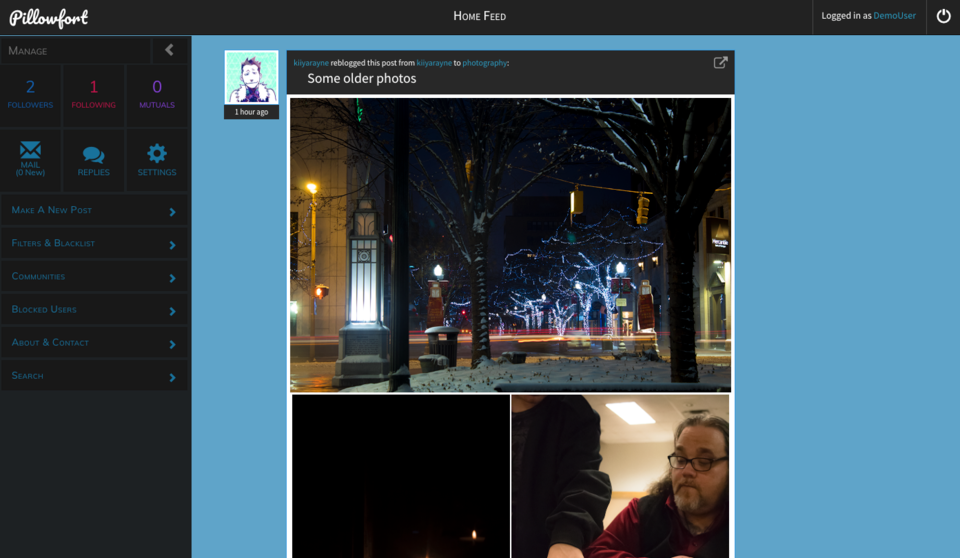
Task: Open the snowy night street photo
Action: tap(510, 244)
